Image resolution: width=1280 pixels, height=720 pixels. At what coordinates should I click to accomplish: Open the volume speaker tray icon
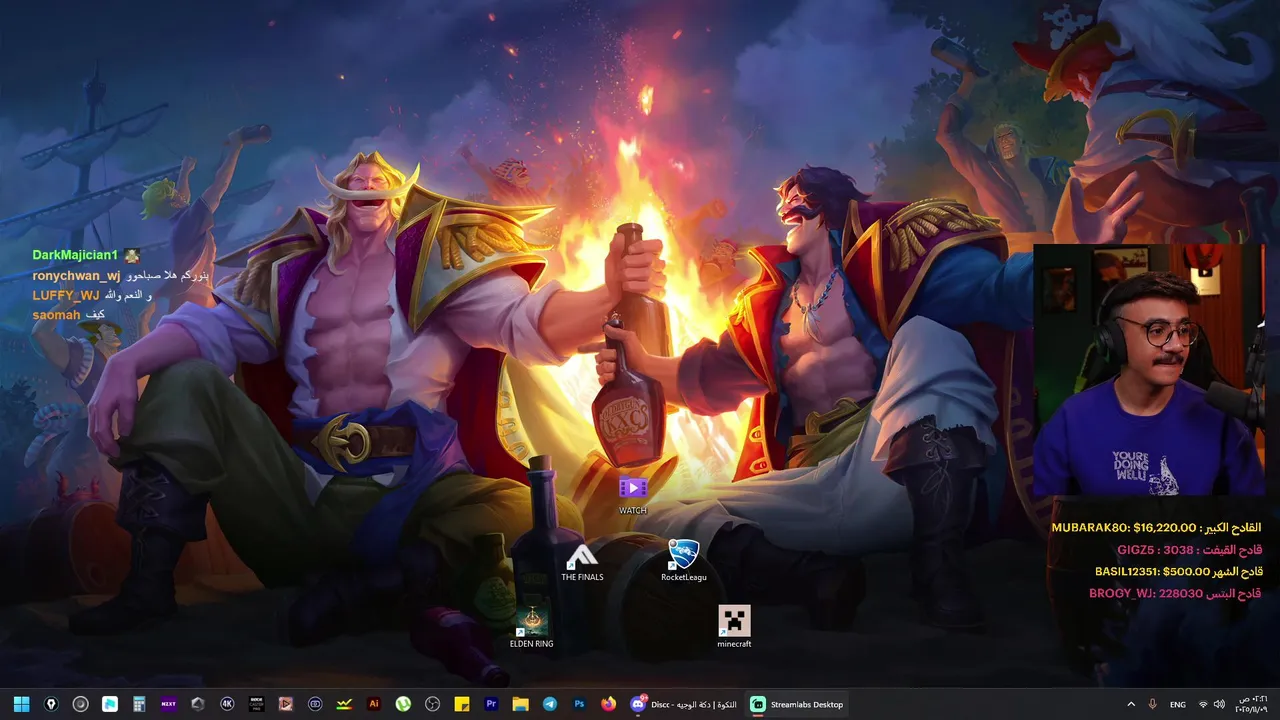coord(1219,704)
